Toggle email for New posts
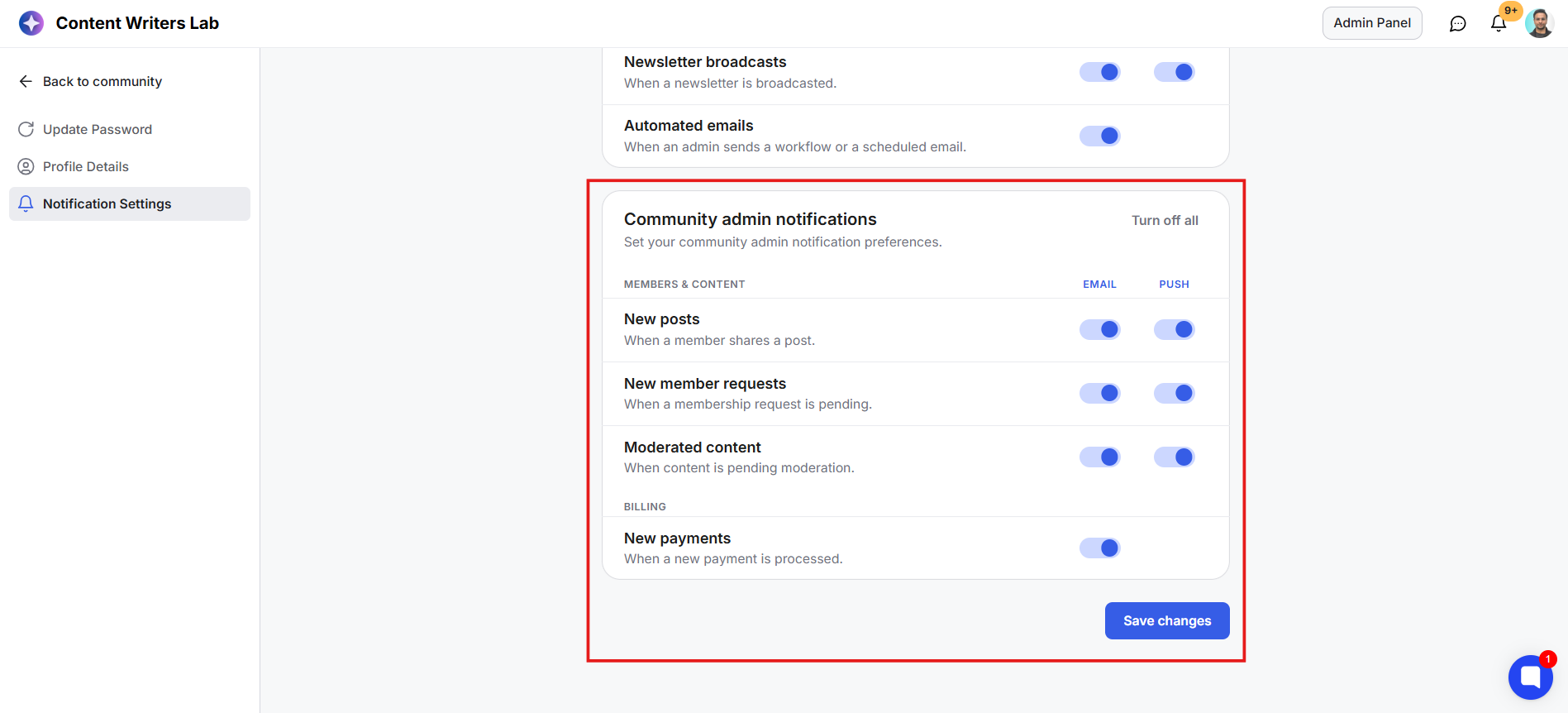 pyautogui.click(x=1099, y=329)
